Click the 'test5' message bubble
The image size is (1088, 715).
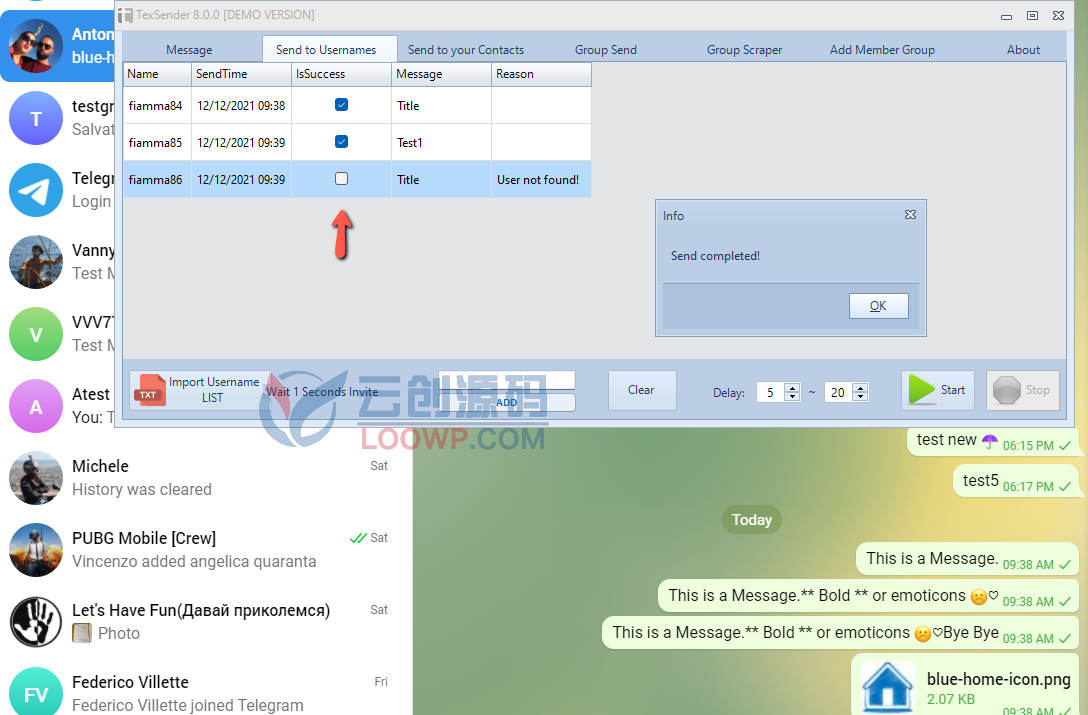pyautogui.click(x=1016, y=481)
